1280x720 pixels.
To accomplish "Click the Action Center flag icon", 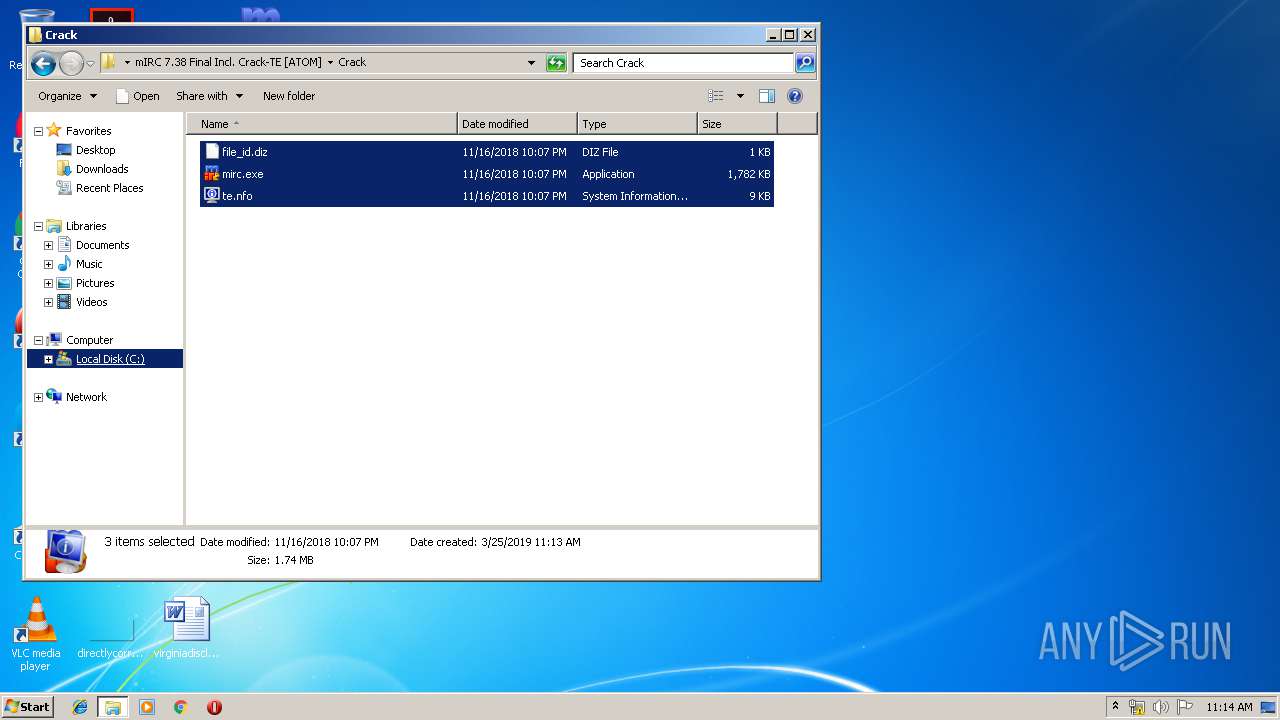I will (x=1185, y=707).
